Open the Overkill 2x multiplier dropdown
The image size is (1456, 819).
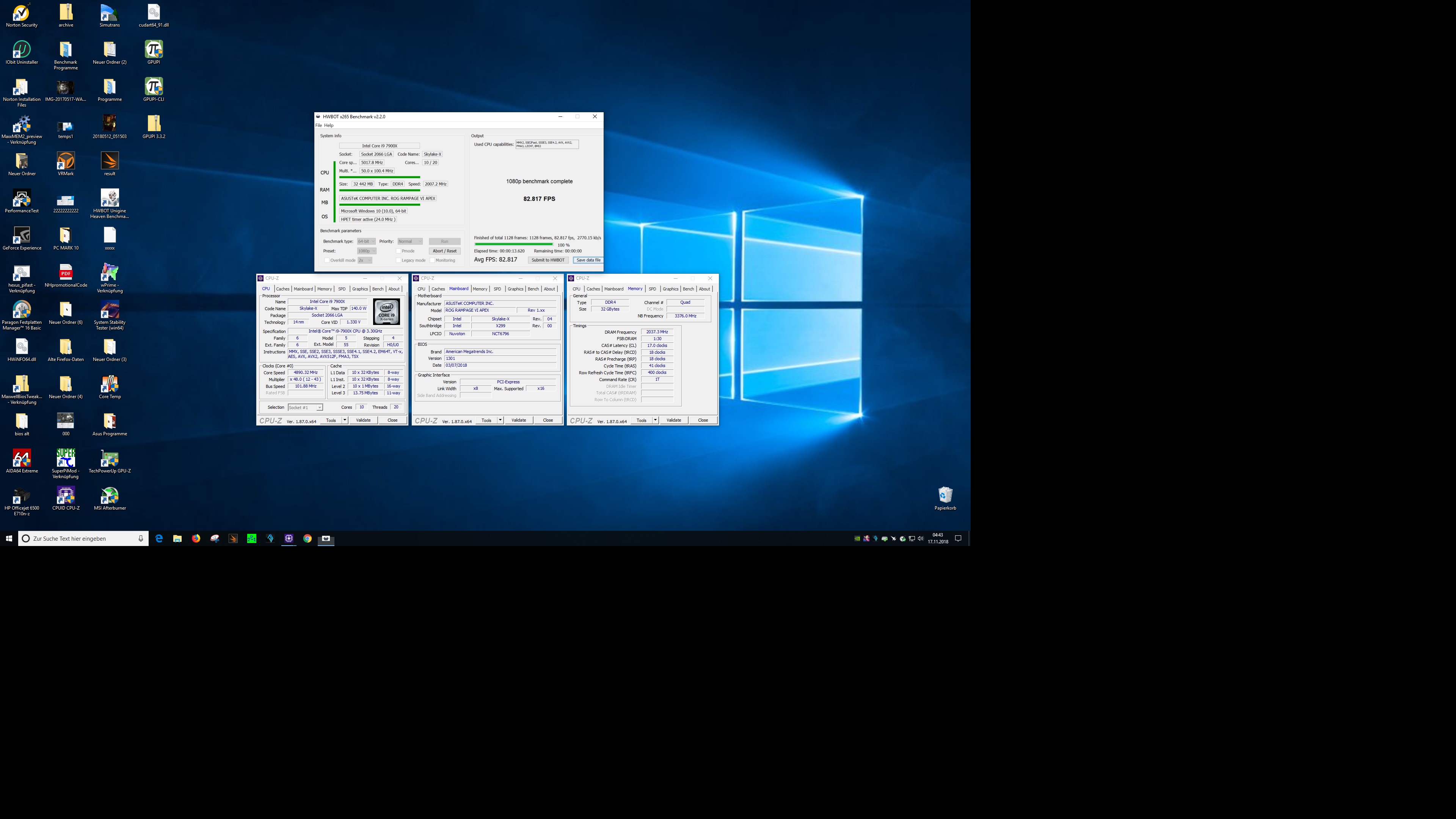[364, 260]
